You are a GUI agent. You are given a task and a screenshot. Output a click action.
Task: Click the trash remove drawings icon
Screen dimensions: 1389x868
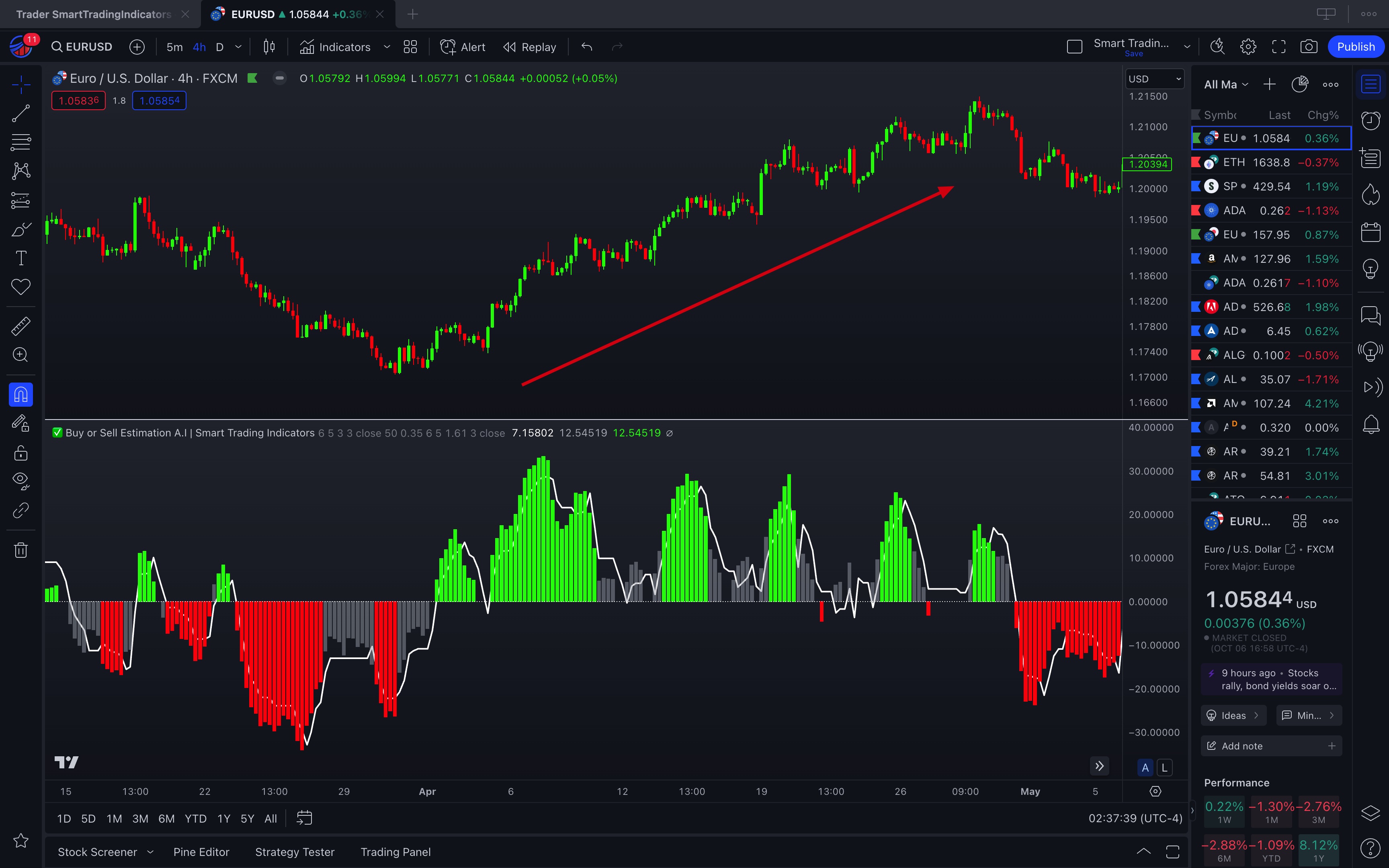point(20,550)
